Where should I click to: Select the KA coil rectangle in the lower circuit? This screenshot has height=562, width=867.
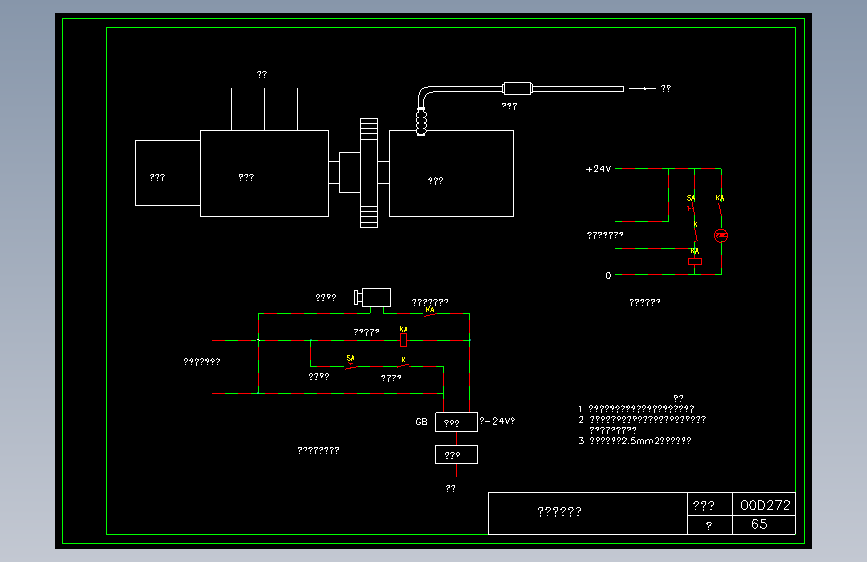[403, 340]
